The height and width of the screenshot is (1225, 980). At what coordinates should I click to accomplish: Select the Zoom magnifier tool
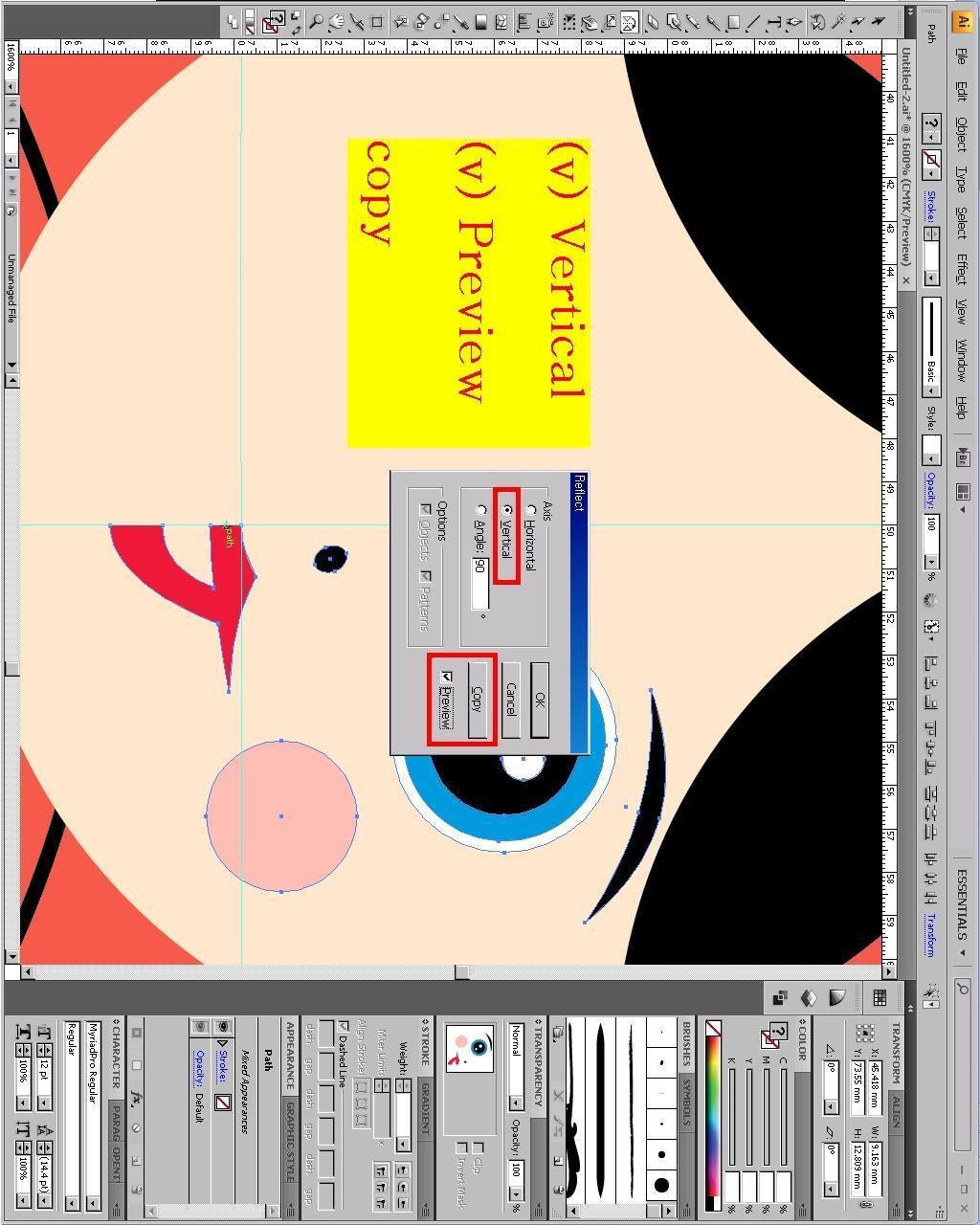316,21
